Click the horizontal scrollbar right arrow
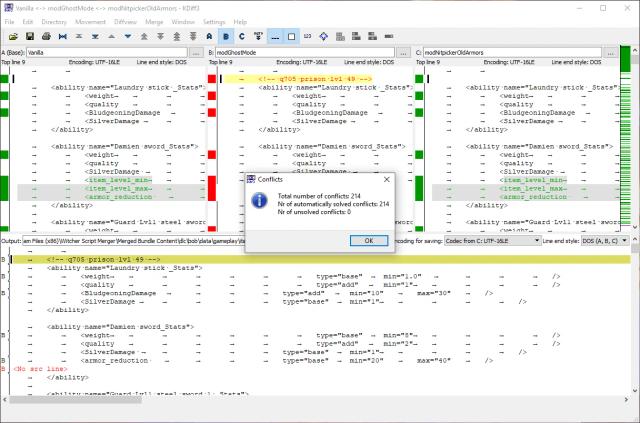This screenshot has width=640, height=423. (x=627, y=400)
